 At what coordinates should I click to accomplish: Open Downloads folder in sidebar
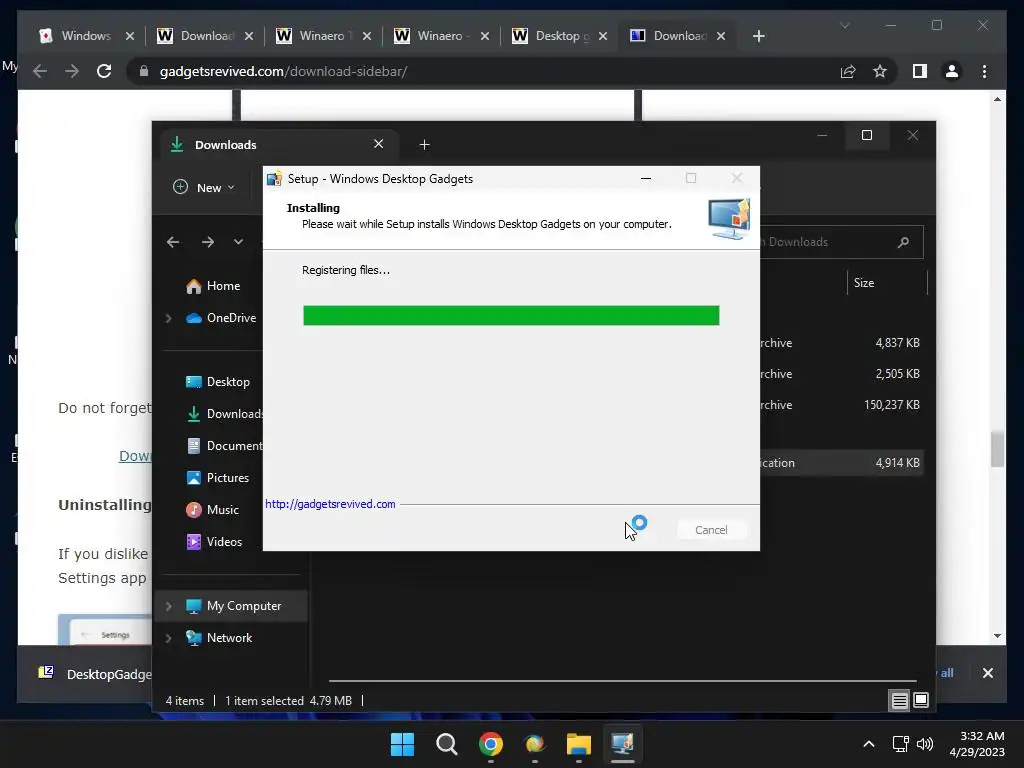tap(223, 414)
